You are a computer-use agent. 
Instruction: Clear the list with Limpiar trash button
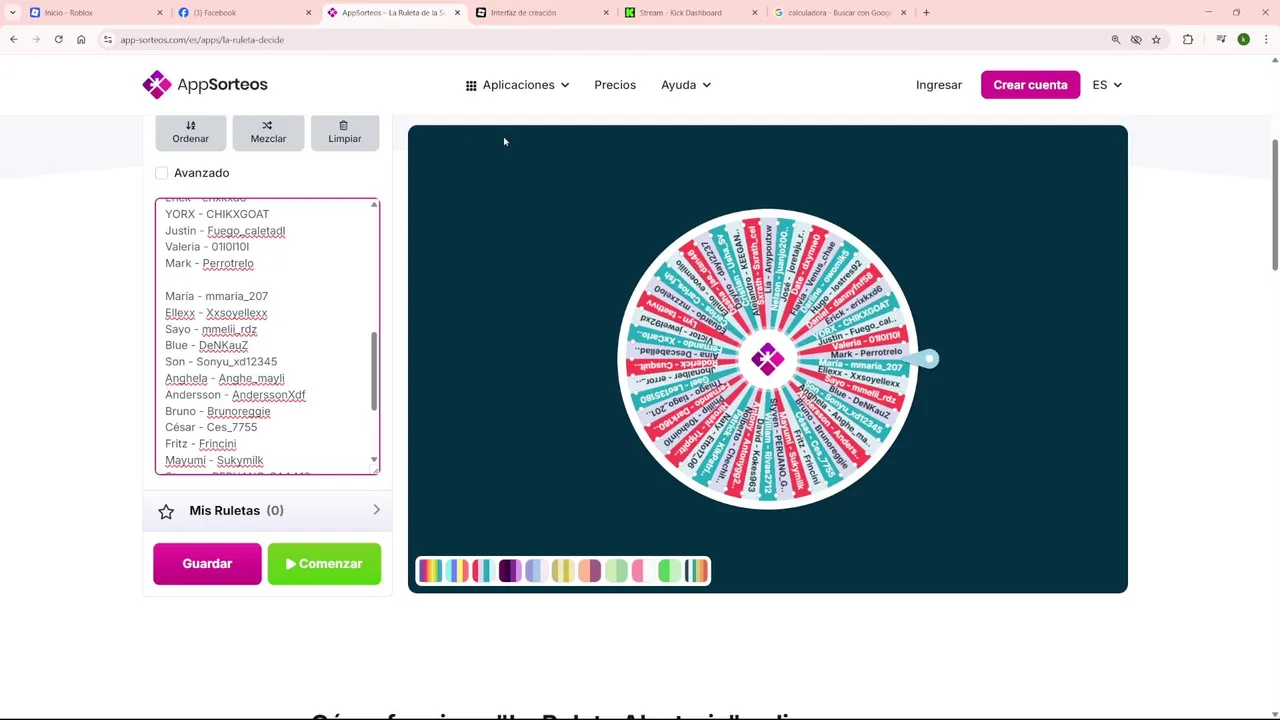pyautogui.click(x=344, y=132)
